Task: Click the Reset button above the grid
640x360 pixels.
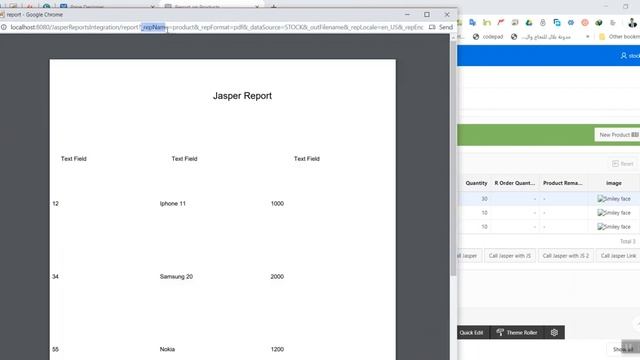Action: pos(623,164)
